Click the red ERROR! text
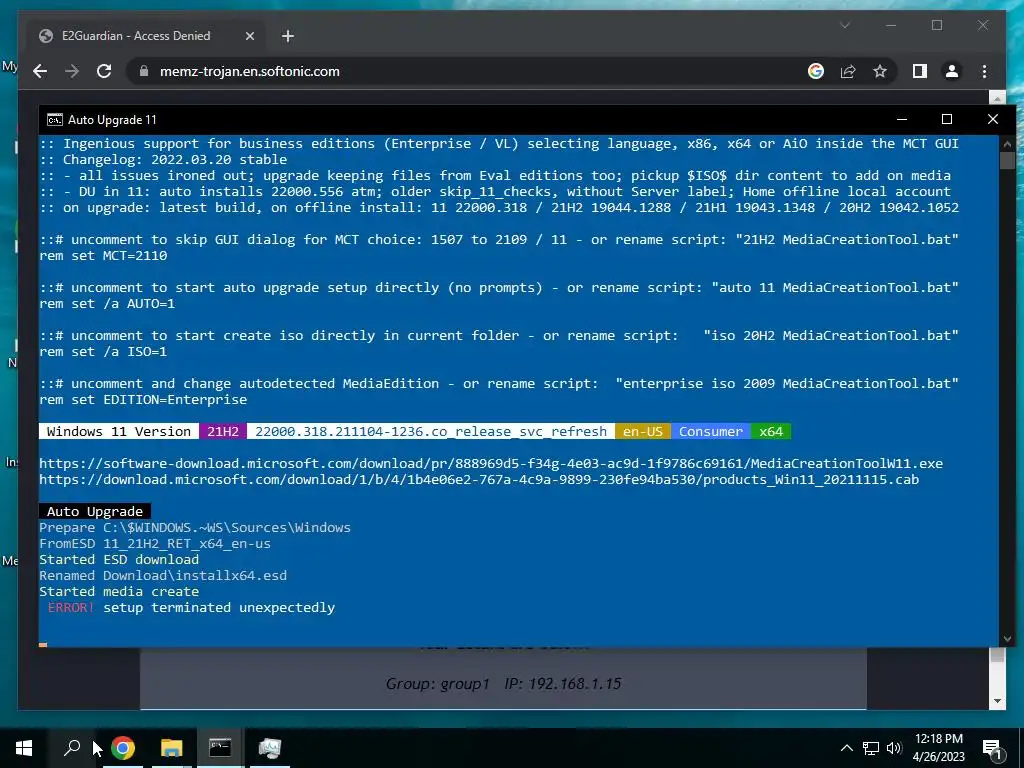This screenshot has width=1024, height=768. click(71, 607)
